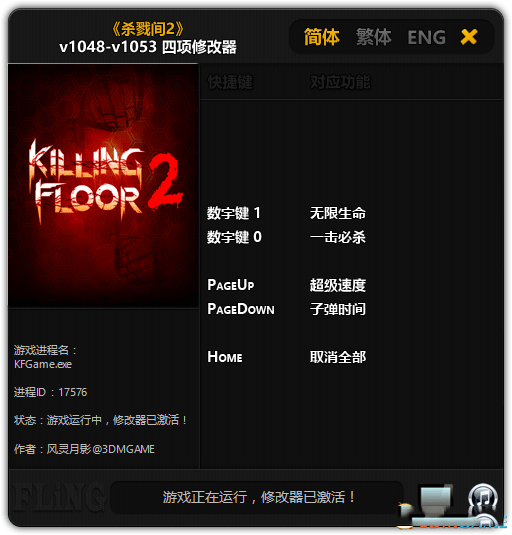Toggle 一击必杀 cheat option
Image resolution: width=512 pixels, height=535 pixels.
tap(338, 237)
